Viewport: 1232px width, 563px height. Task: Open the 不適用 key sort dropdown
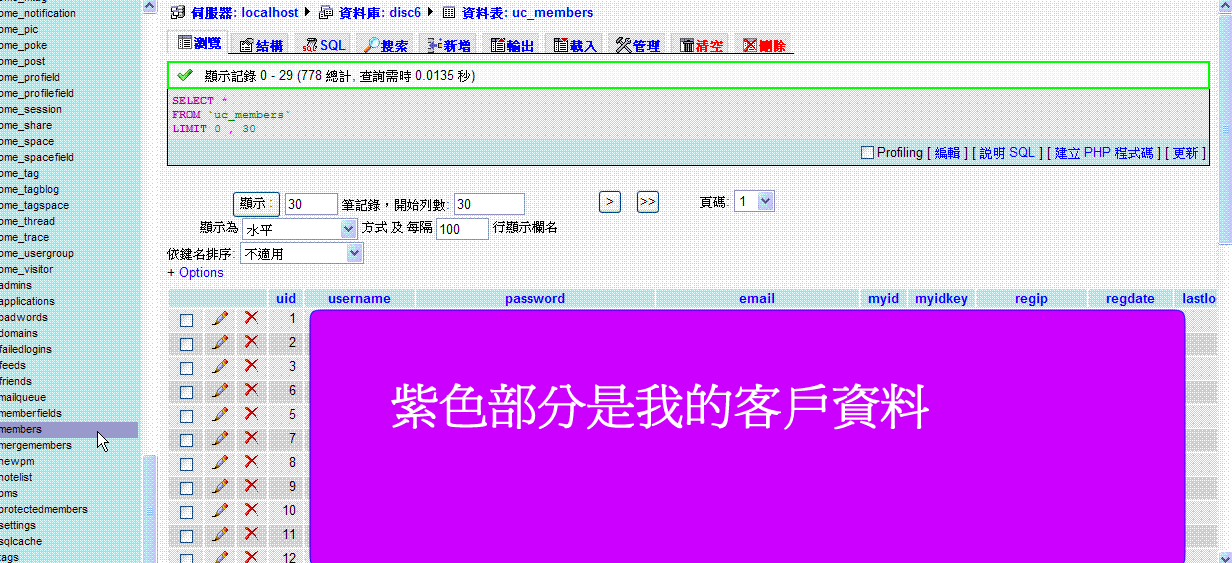tap(301, 254)
